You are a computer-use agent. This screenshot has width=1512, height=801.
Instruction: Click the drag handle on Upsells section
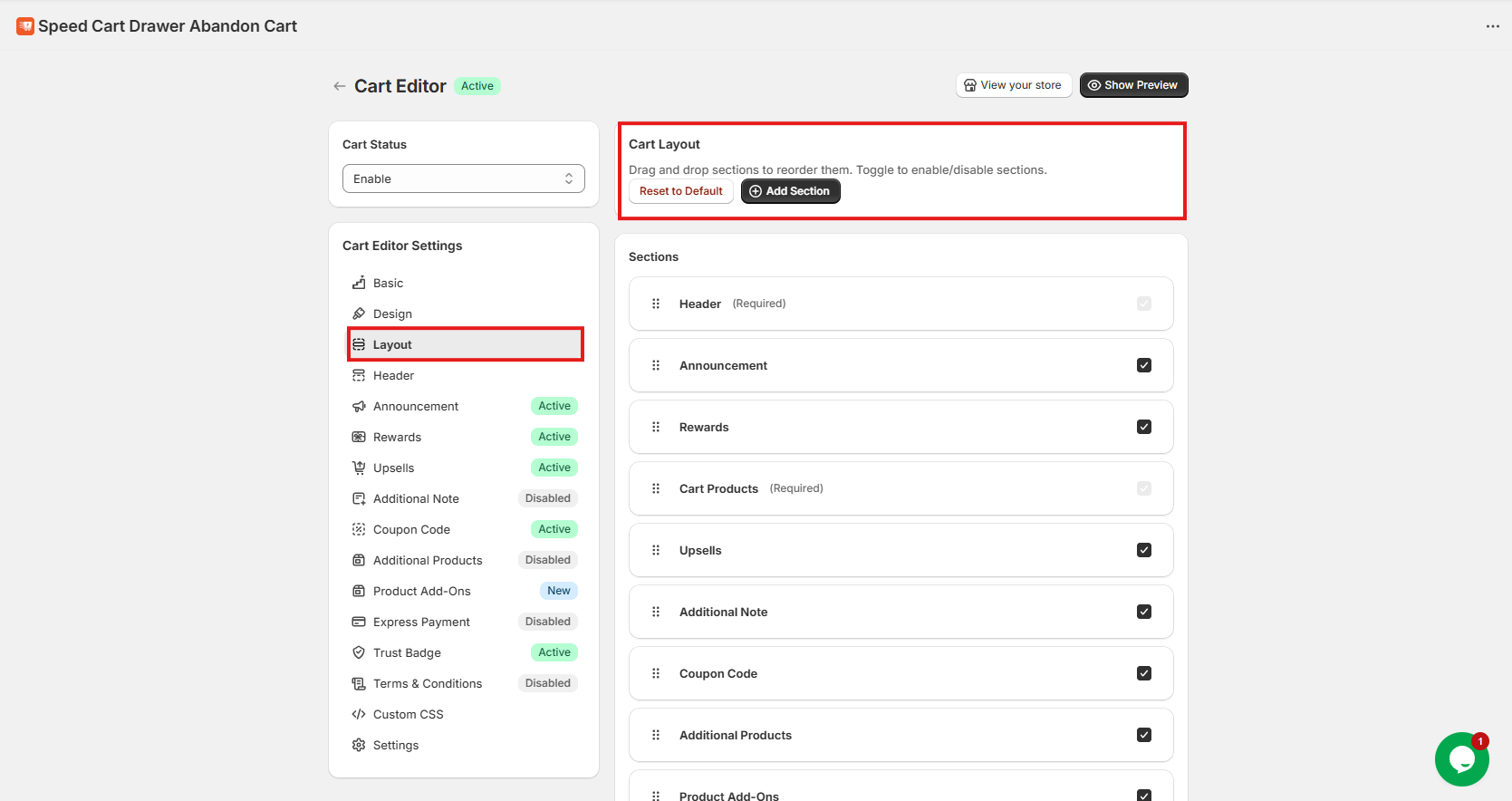tap(656, 550)
